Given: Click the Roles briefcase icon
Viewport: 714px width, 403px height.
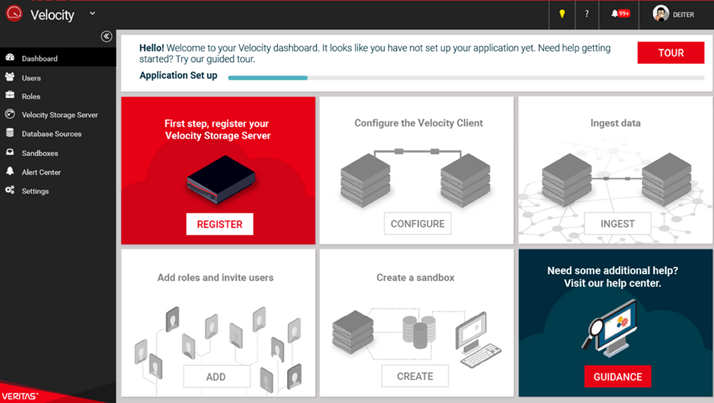Looking at the screenshot, I should [x=10, y=95].
